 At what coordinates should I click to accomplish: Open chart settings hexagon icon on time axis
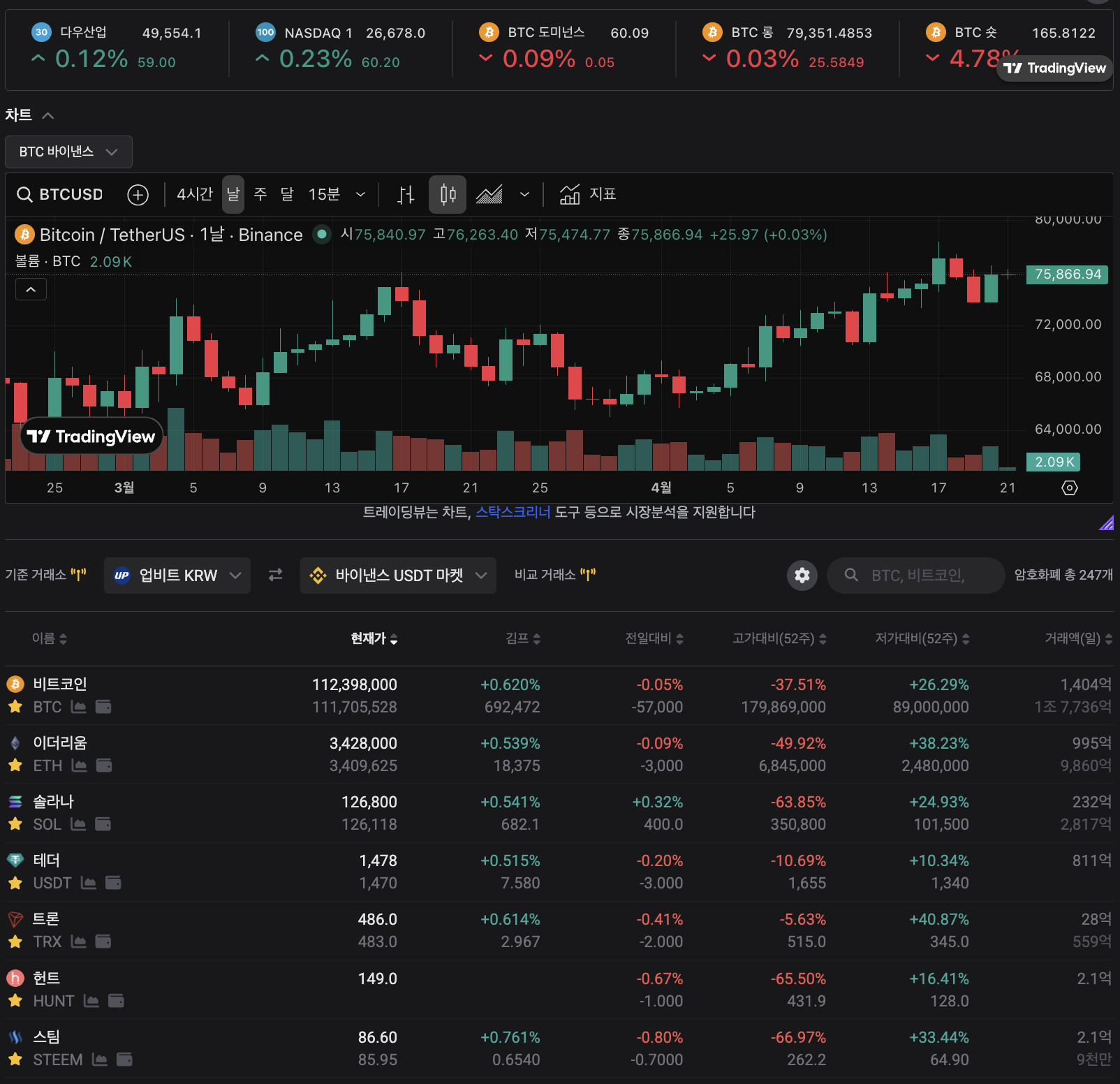1070,488
